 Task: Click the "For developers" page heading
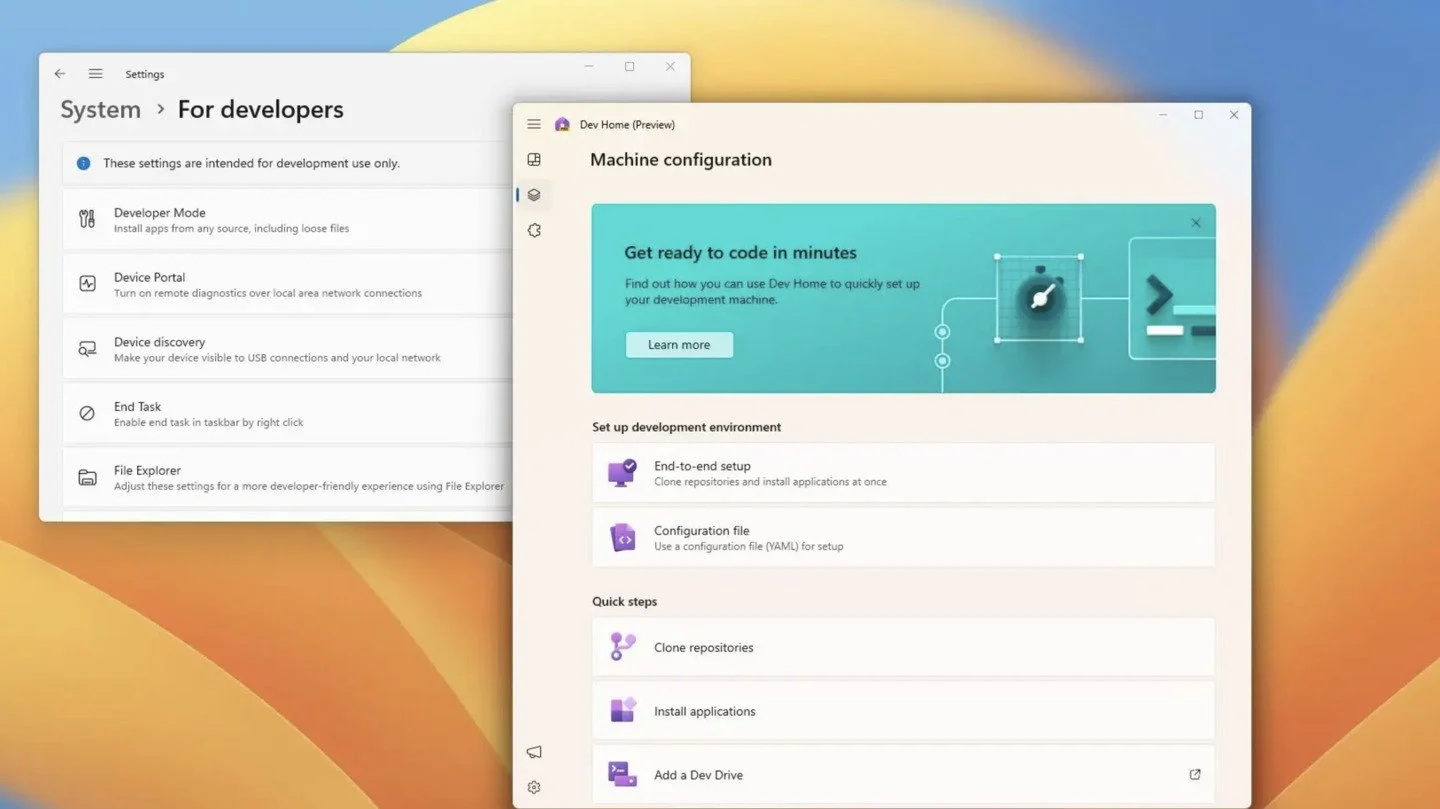(260, 110)
